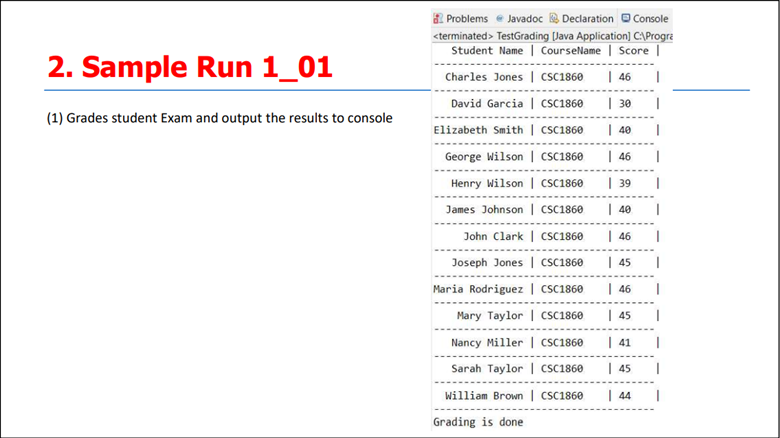Click the 'Student Name' column header
This screenshot has width=780, height=438.
click(x=487, y=50)
